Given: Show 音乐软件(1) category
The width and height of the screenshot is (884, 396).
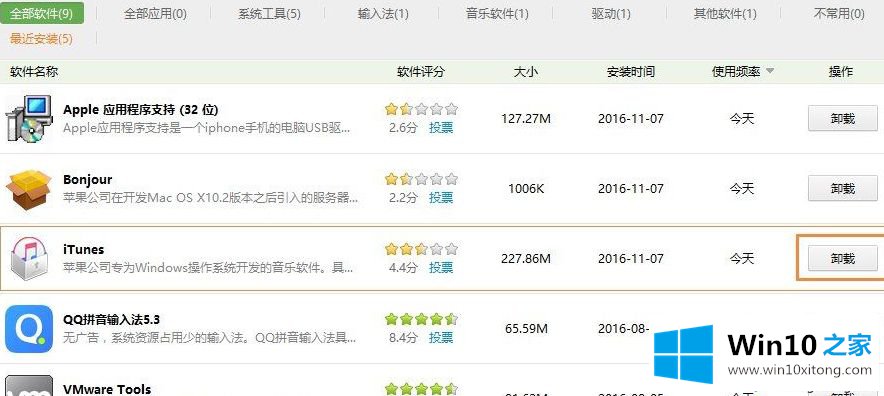Looking at the screenshot, I should point(497,14).
